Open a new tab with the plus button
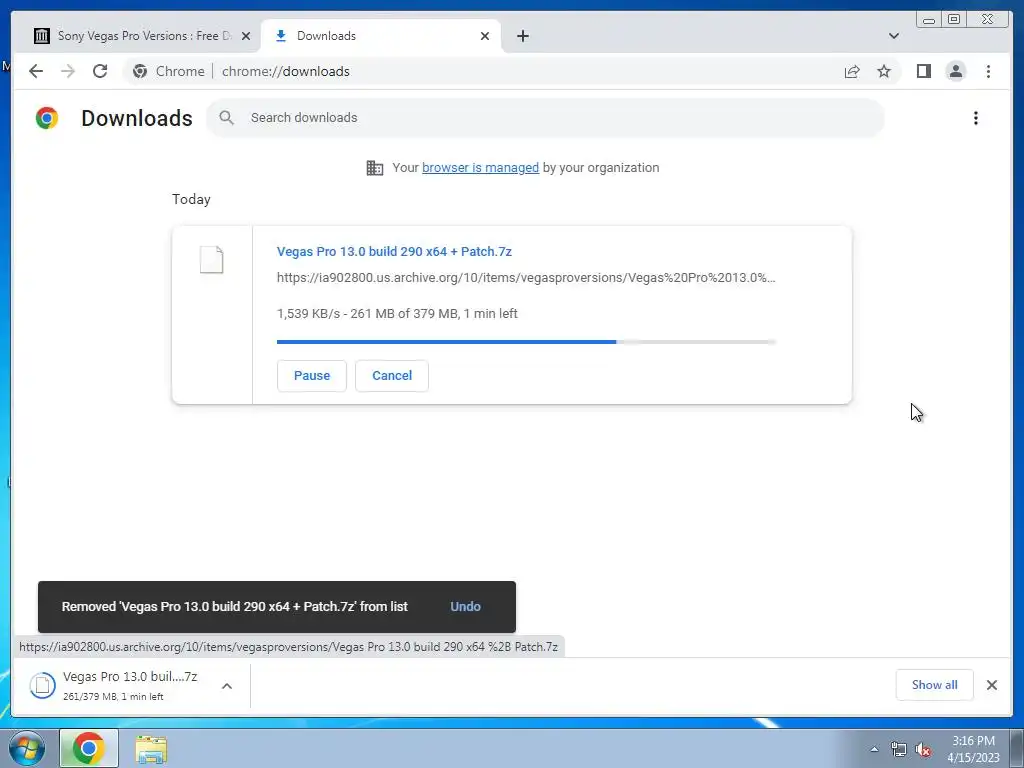 click(x=522, y=36)
